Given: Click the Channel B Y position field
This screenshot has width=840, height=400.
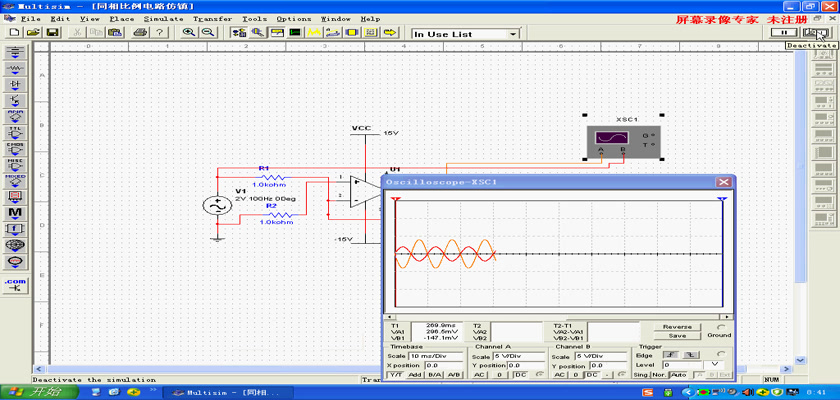Looking at the screenshot, I should click(x=608, y=365).
